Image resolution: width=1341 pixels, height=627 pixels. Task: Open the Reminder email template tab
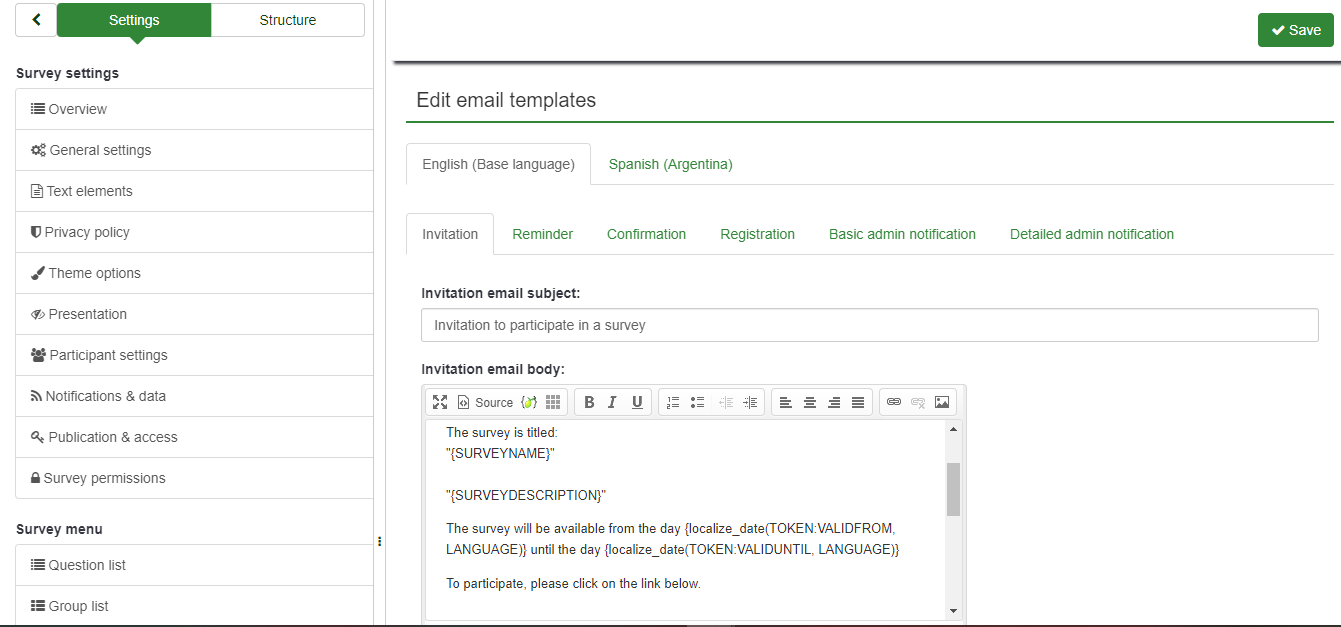click(x=542, y=234)
